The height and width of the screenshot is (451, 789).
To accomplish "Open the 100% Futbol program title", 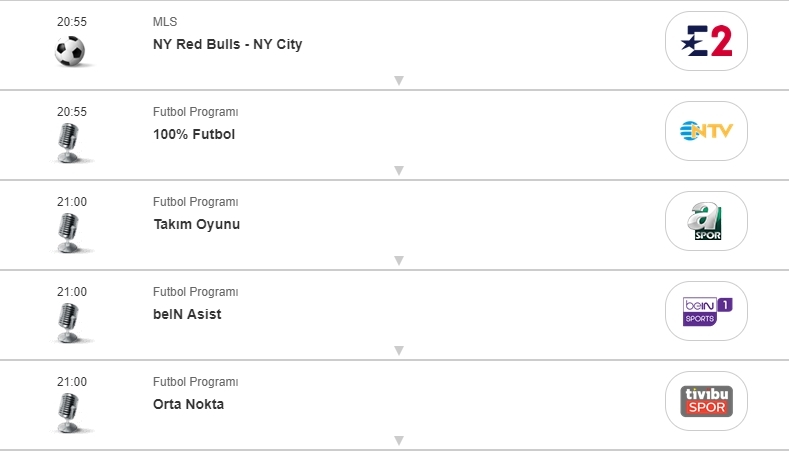I will (x=194, y=134).
